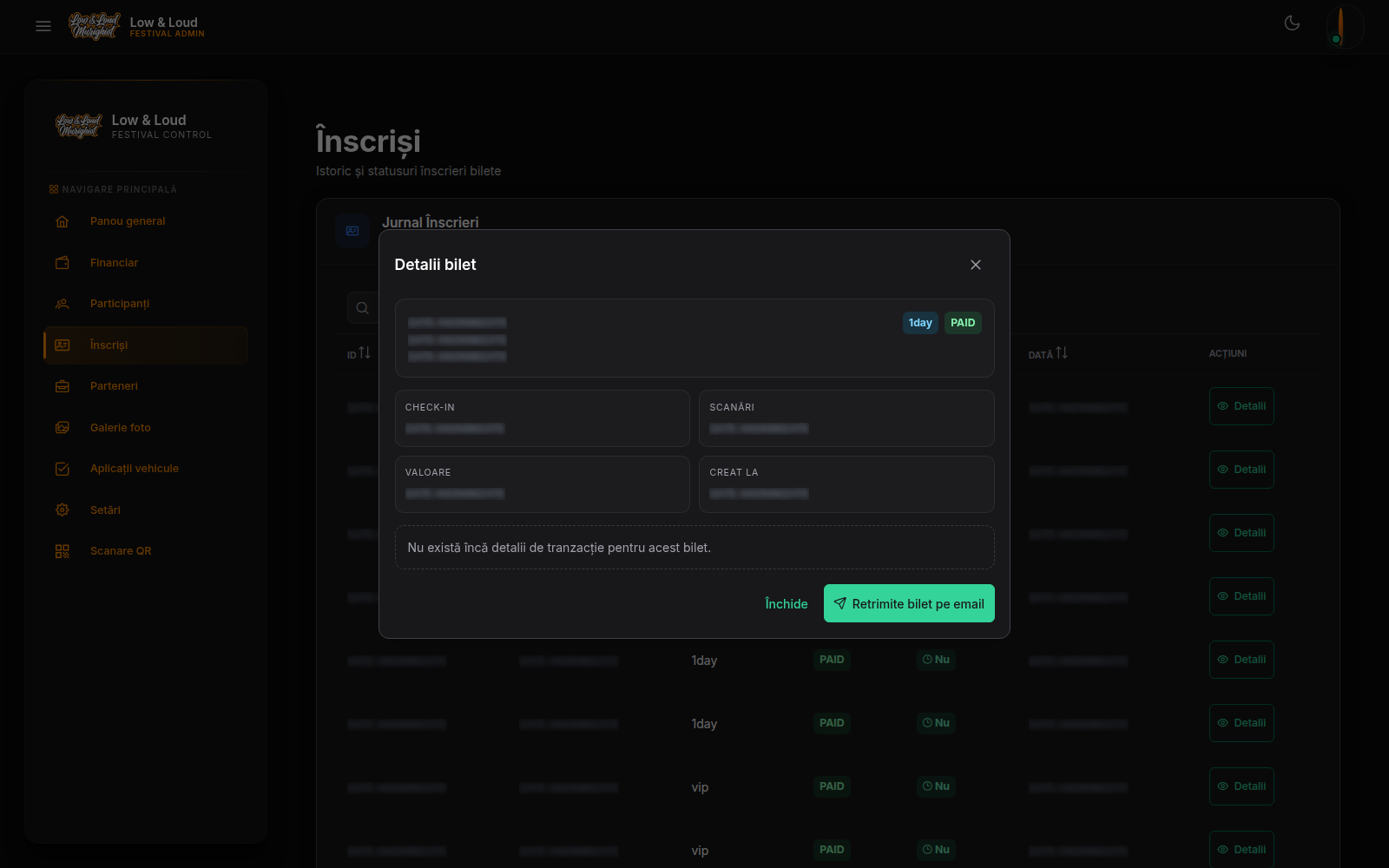Open the Scanare QR icon
Viewport: 1389px width, 868px height.
click(x=63, y=551)
